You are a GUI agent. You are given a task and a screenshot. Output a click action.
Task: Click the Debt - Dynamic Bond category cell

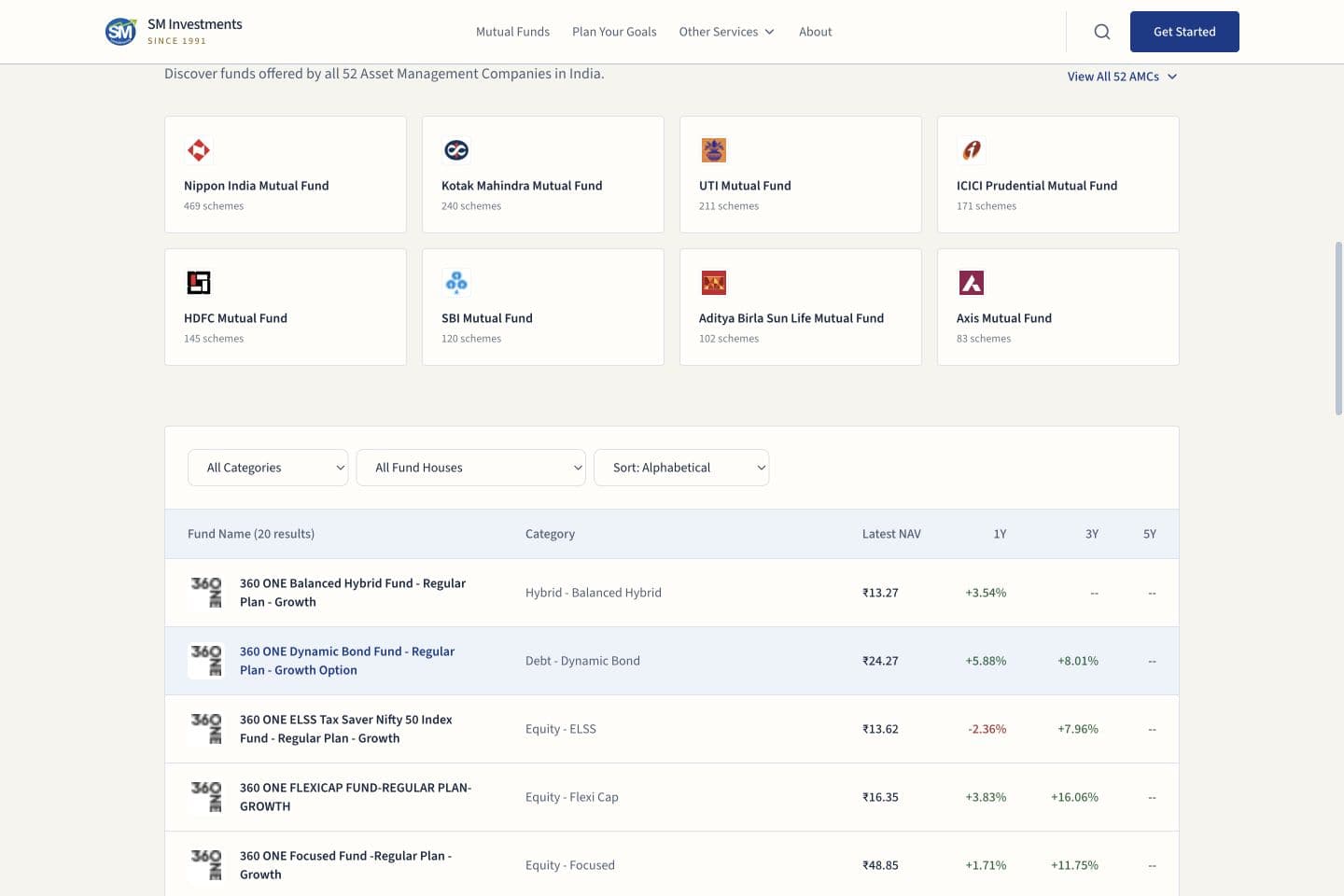pyautogui.click(x=582, y=661)
